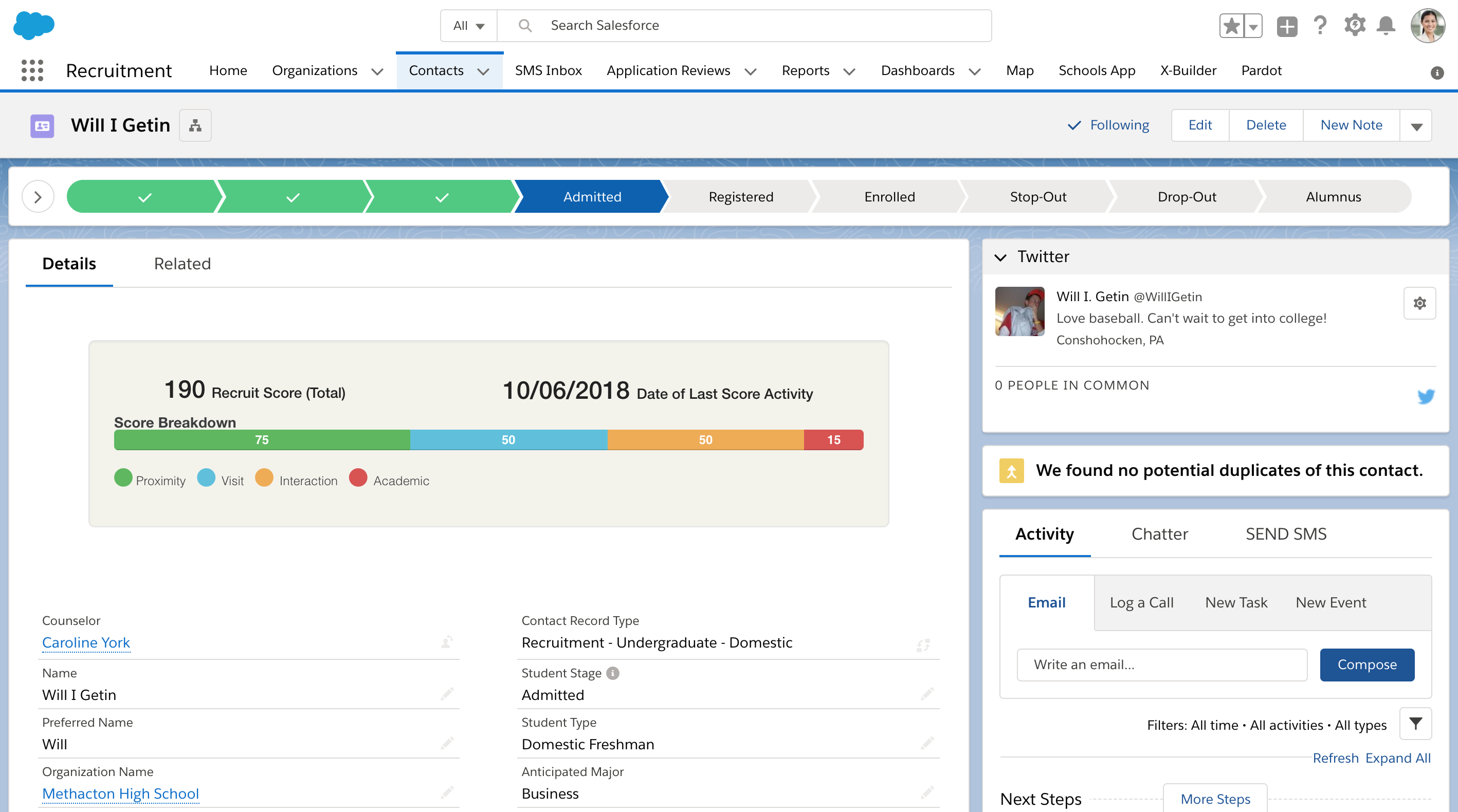Mark the Registered stage in path
The height and width of the screenshot is (812, 1458).
740,197
